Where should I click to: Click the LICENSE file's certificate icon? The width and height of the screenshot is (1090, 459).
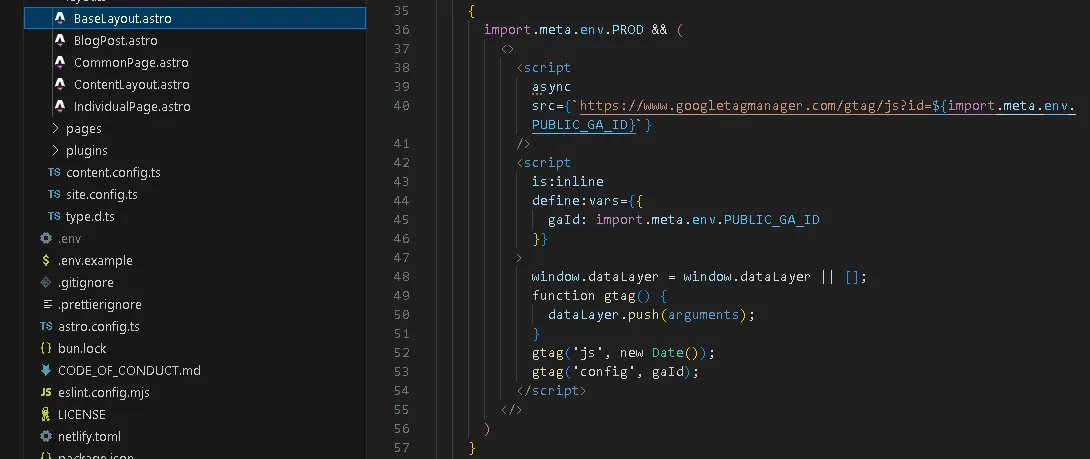tap(45, 415)
